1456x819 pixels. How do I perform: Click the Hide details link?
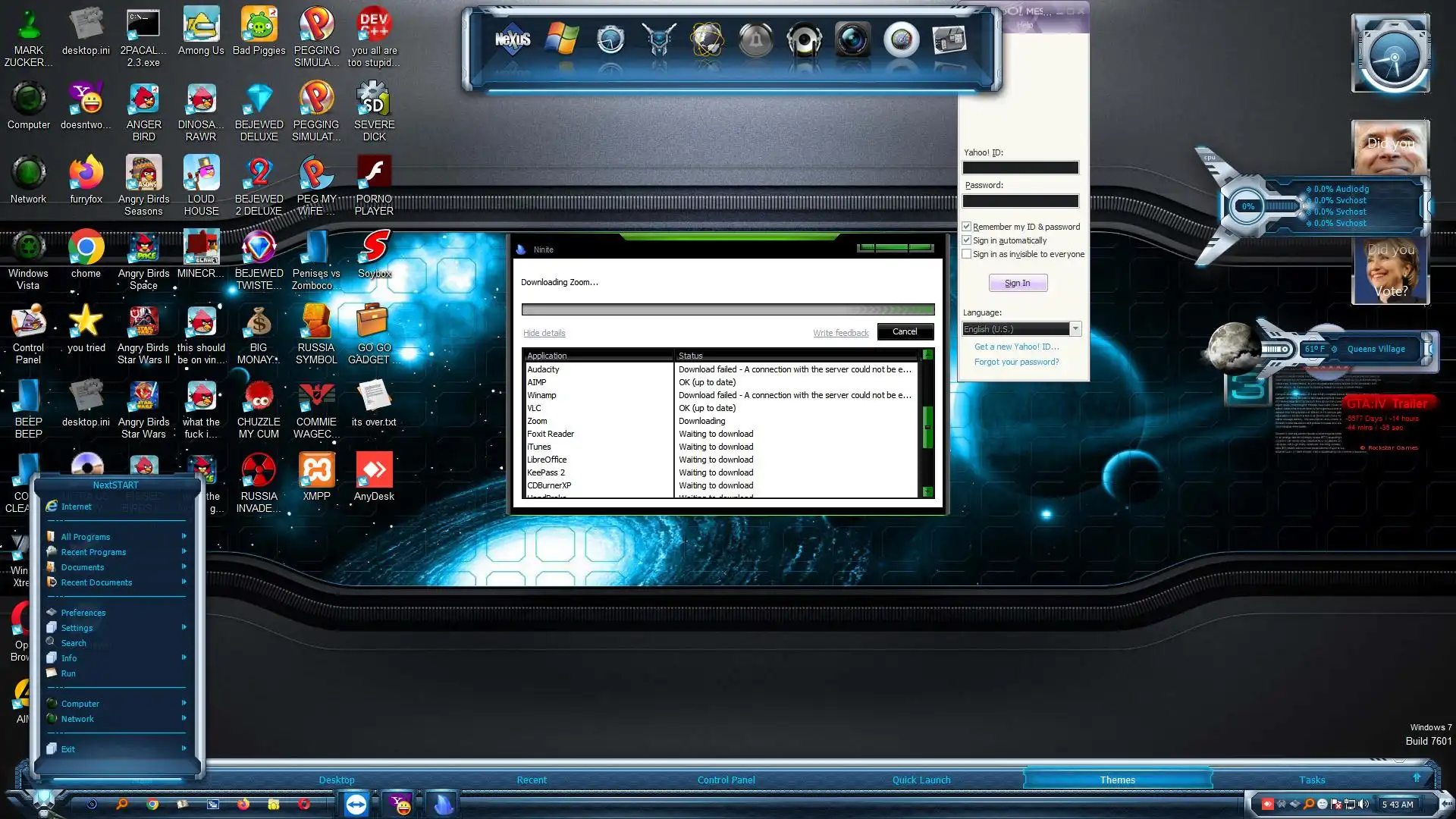click(x=544, y=333)
